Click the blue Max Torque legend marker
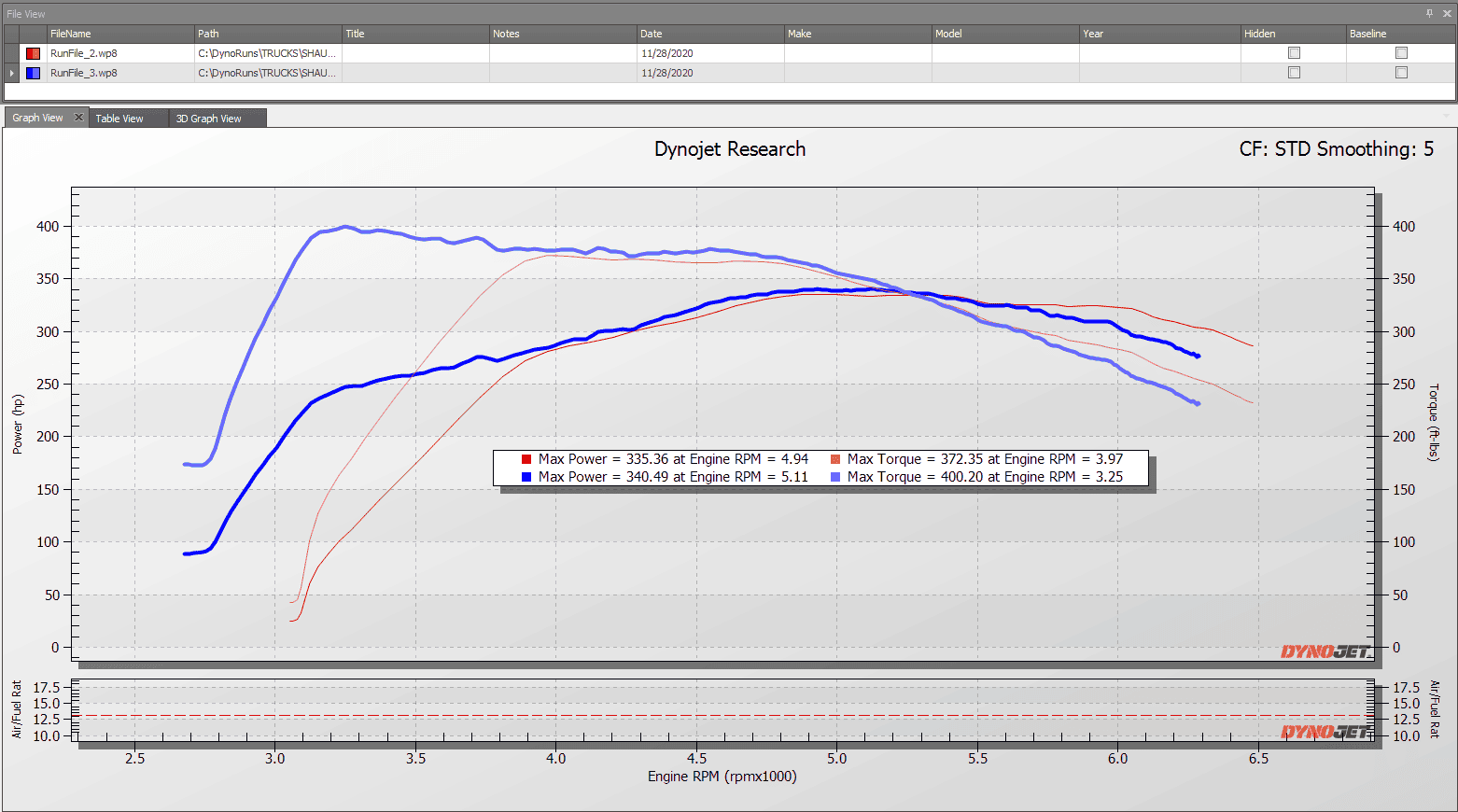Image resolution: width=1458 pixels, height=812 pixels. coord(835,477)
